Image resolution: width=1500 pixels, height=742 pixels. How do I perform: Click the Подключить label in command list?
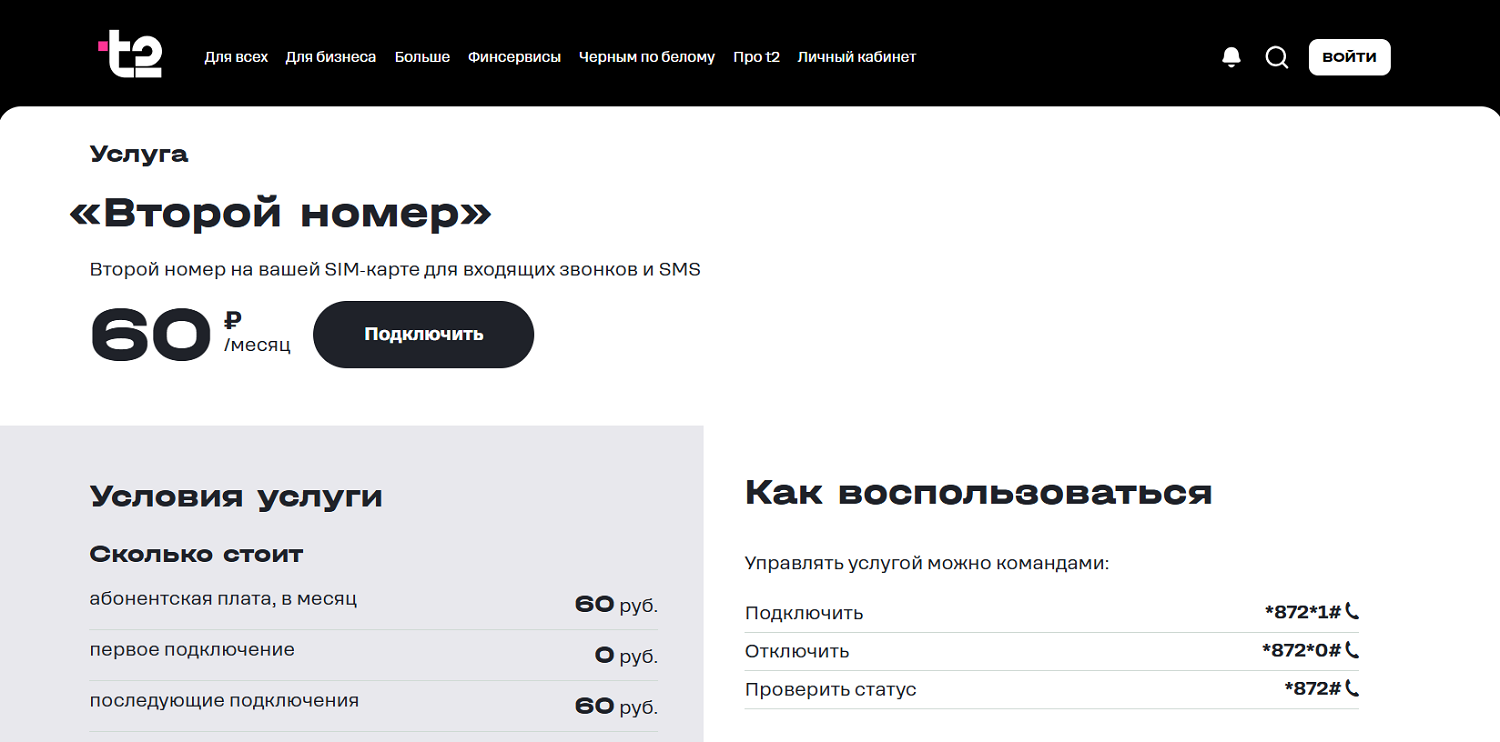(804, 613)
